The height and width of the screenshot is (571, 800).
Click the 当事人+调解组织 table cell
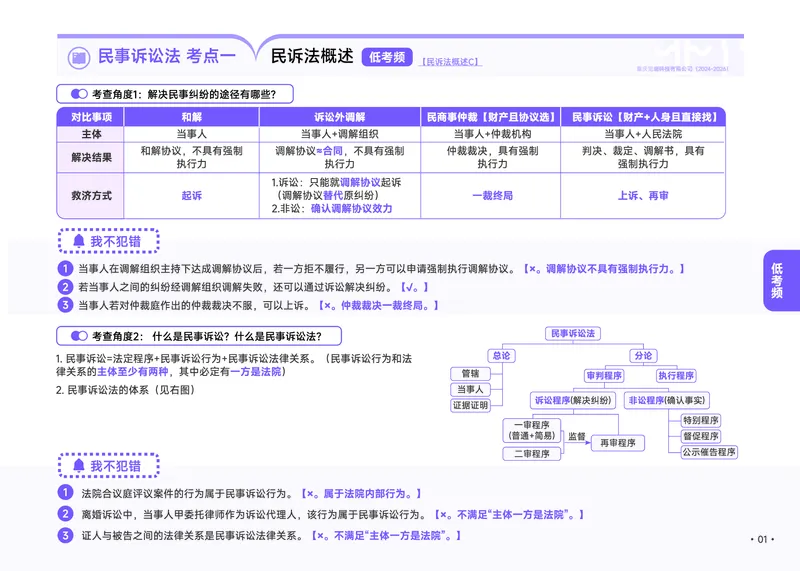coord(339,134)
